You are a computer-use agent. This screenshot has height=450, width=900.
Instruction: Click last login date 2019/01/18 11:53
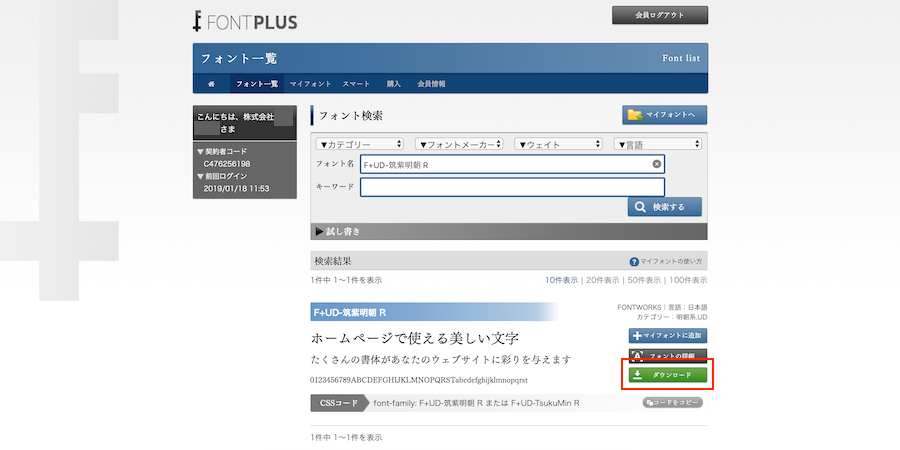[236, 188]
